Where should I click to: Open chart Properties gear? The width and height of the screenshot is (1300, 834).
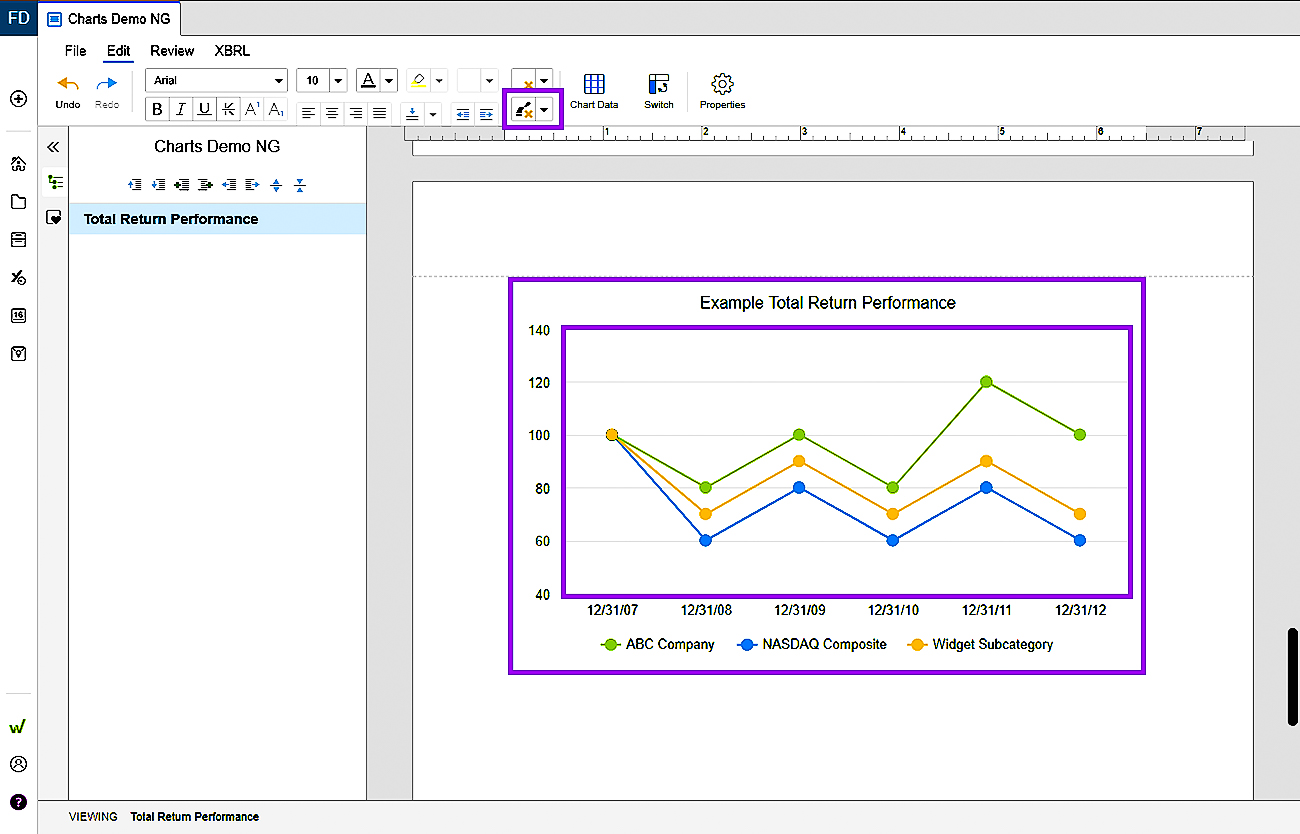(x=722, y=91)
